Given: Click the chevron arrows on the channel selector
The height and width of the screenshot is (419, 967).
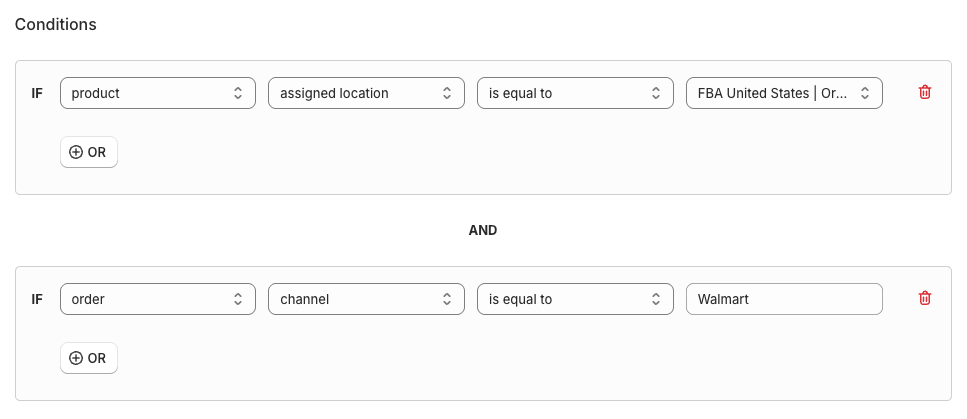Looking at the screenshot, I should pos(446,299).
